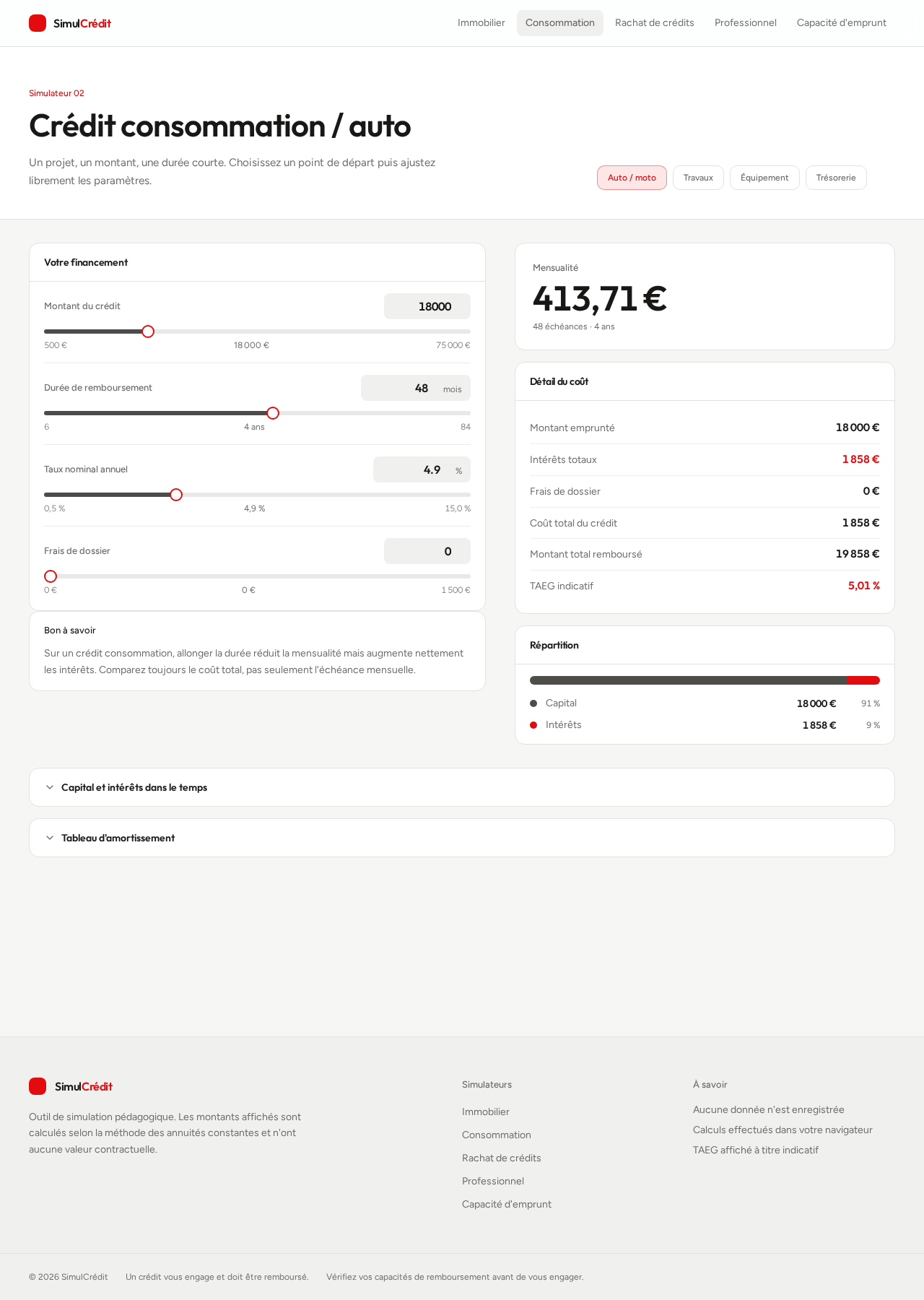The height and width of the screenshot is (1300, 924).
Task: Click the Frais de dossier input field
Action: tap(427, 551)
